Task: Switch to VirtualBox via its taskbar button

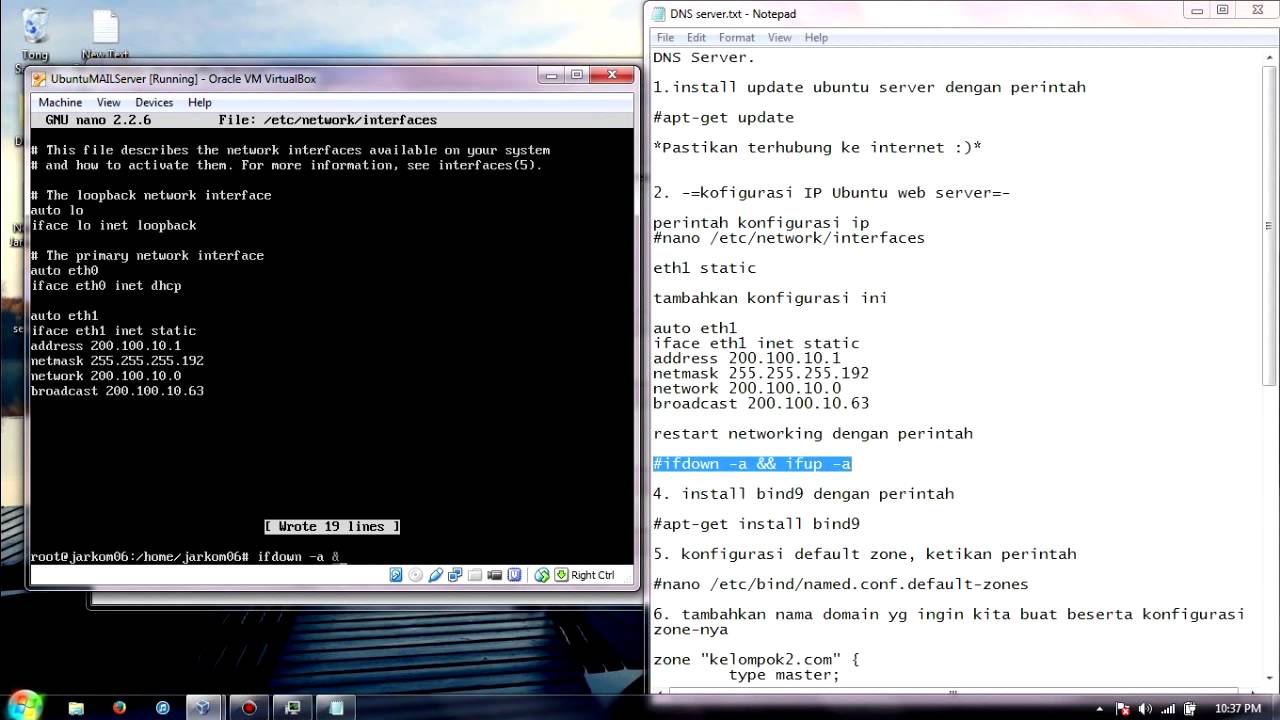Action: coord(204,707)
